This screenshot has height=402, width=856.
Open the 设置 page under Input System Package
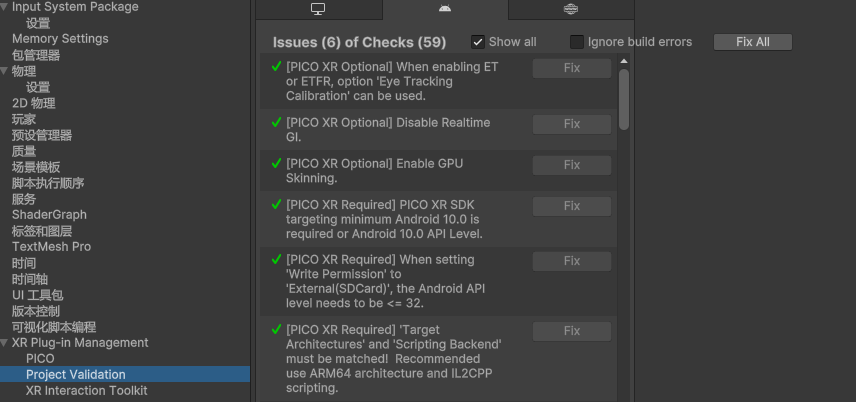pyautogui.click(x=38, y=23)
